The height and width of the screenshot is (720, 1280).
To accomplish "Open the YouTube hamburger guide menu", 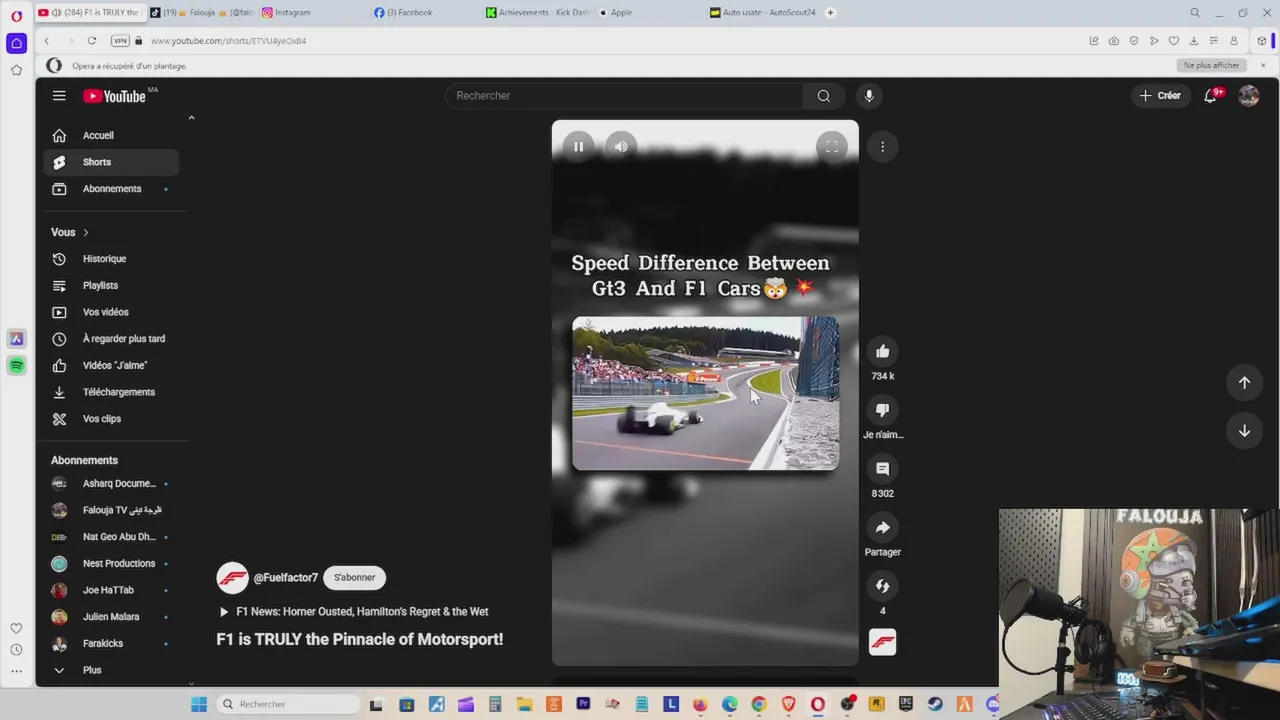I will point(59,96).
